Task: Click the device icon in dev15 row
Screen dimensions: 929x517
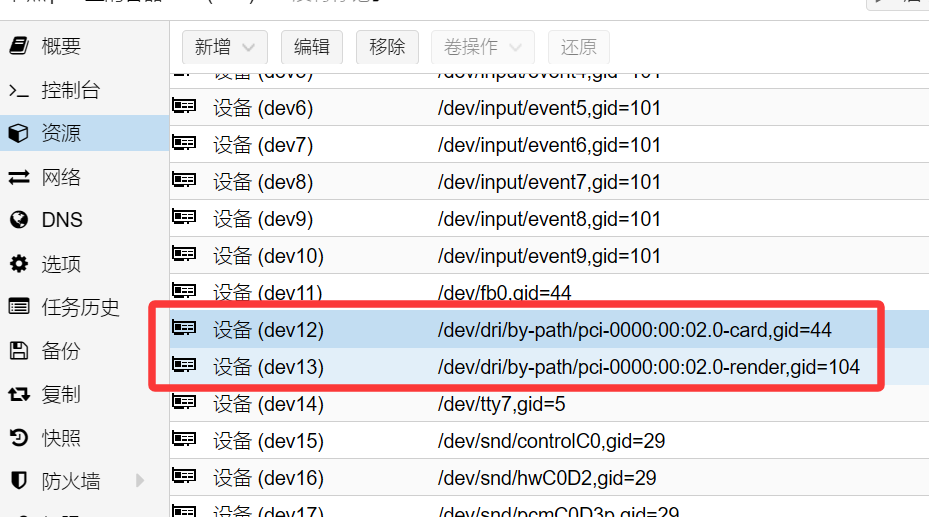Action: click(x=184, y=441)
